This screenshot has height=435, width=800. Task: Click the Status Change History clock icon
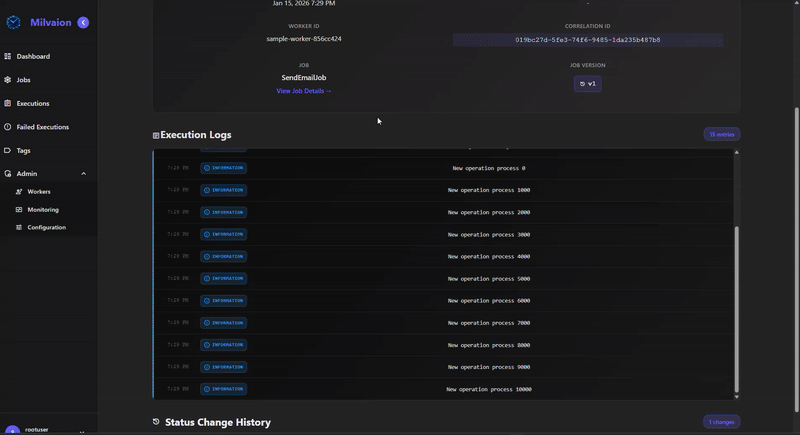pyautogui.click(x=156, y=422)
